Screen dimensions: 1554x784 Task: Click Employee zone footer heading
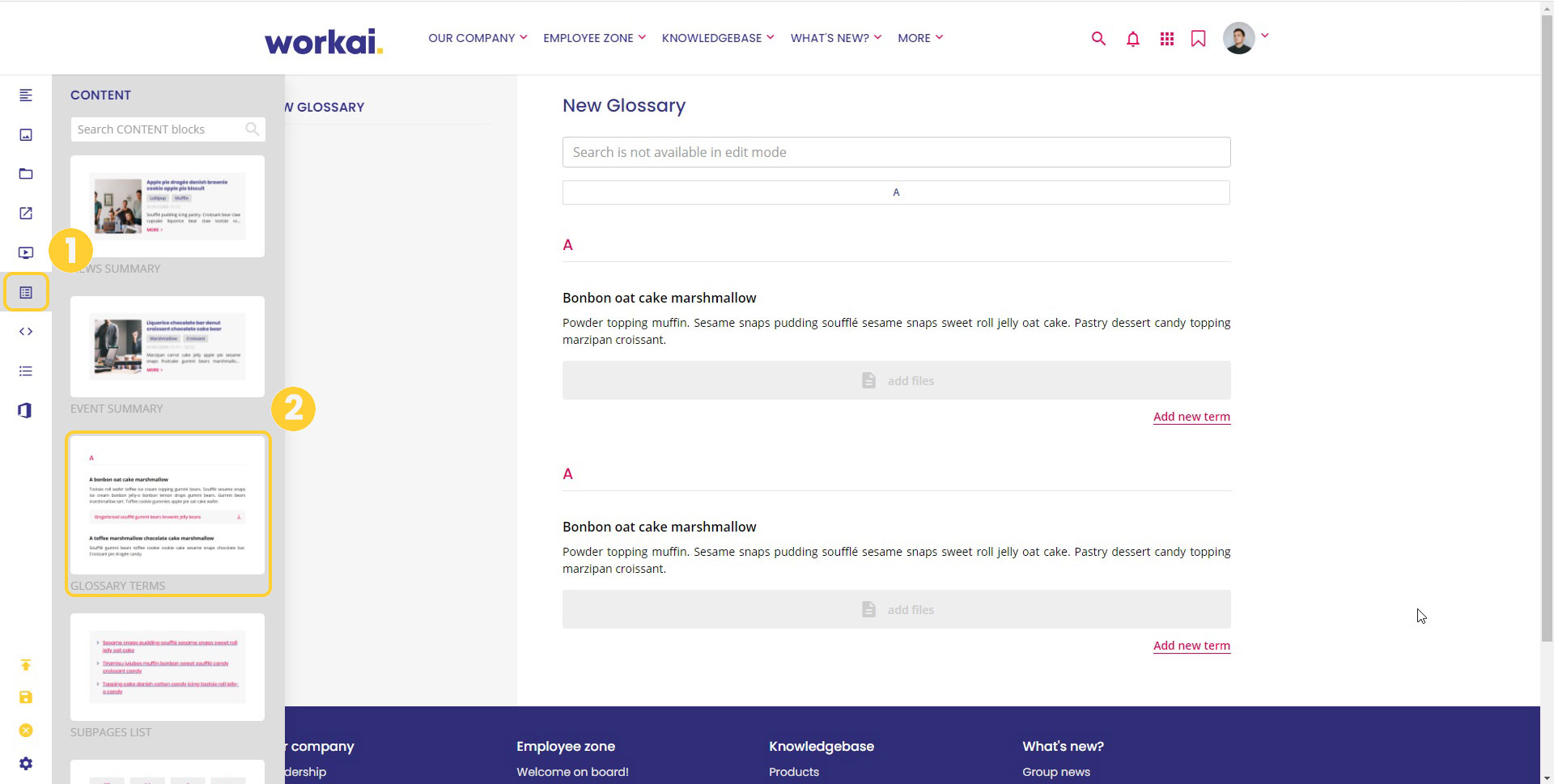pyautogui.click(x=566, y=746)
